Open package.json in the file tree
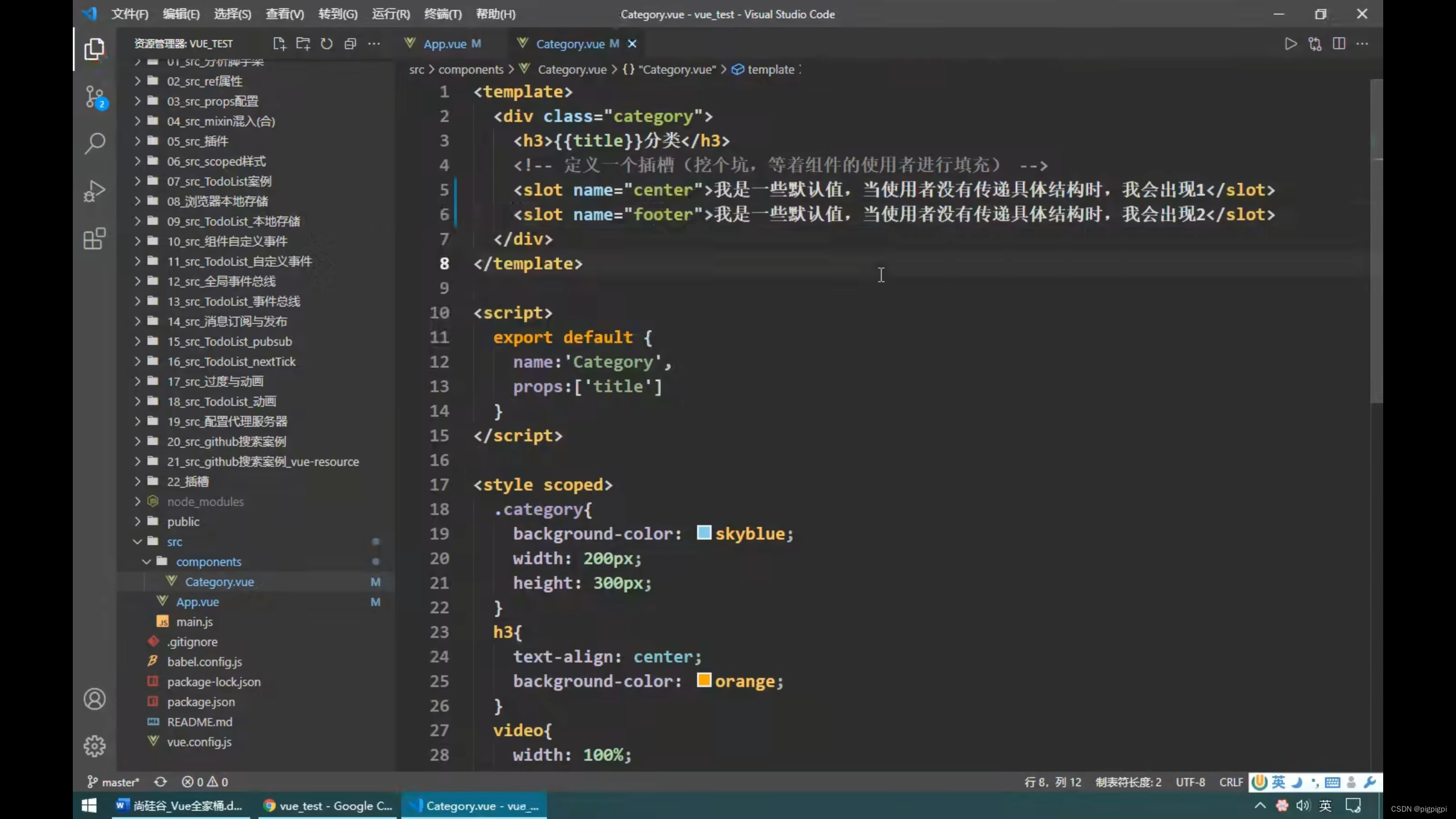The width and height of the screenshot is (1456, 819). [255, 702]
